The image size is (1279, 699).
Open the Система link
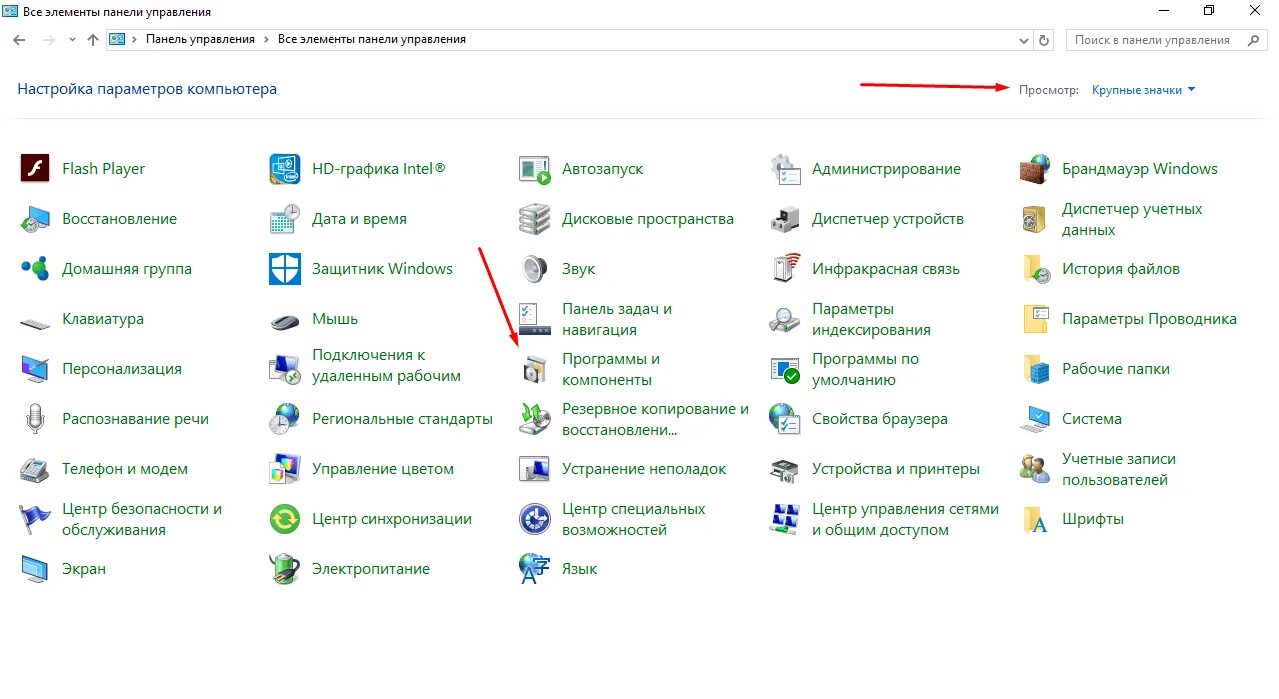[1092, 419]
